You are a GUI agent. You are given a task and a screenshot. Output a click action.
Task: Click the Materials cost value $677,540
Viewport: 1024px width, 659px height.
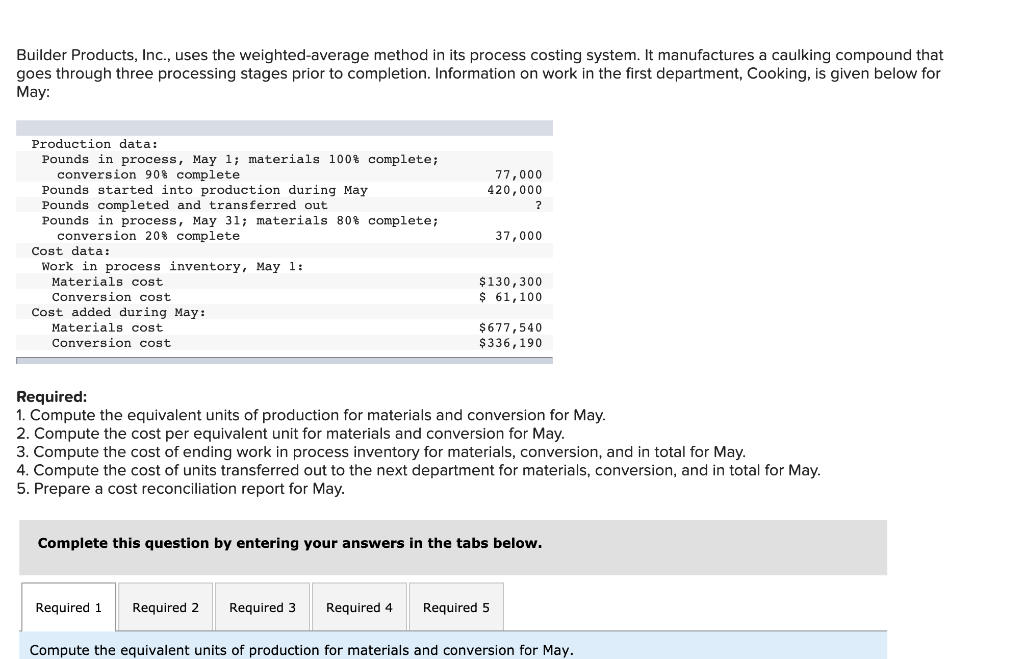(515, 327)
